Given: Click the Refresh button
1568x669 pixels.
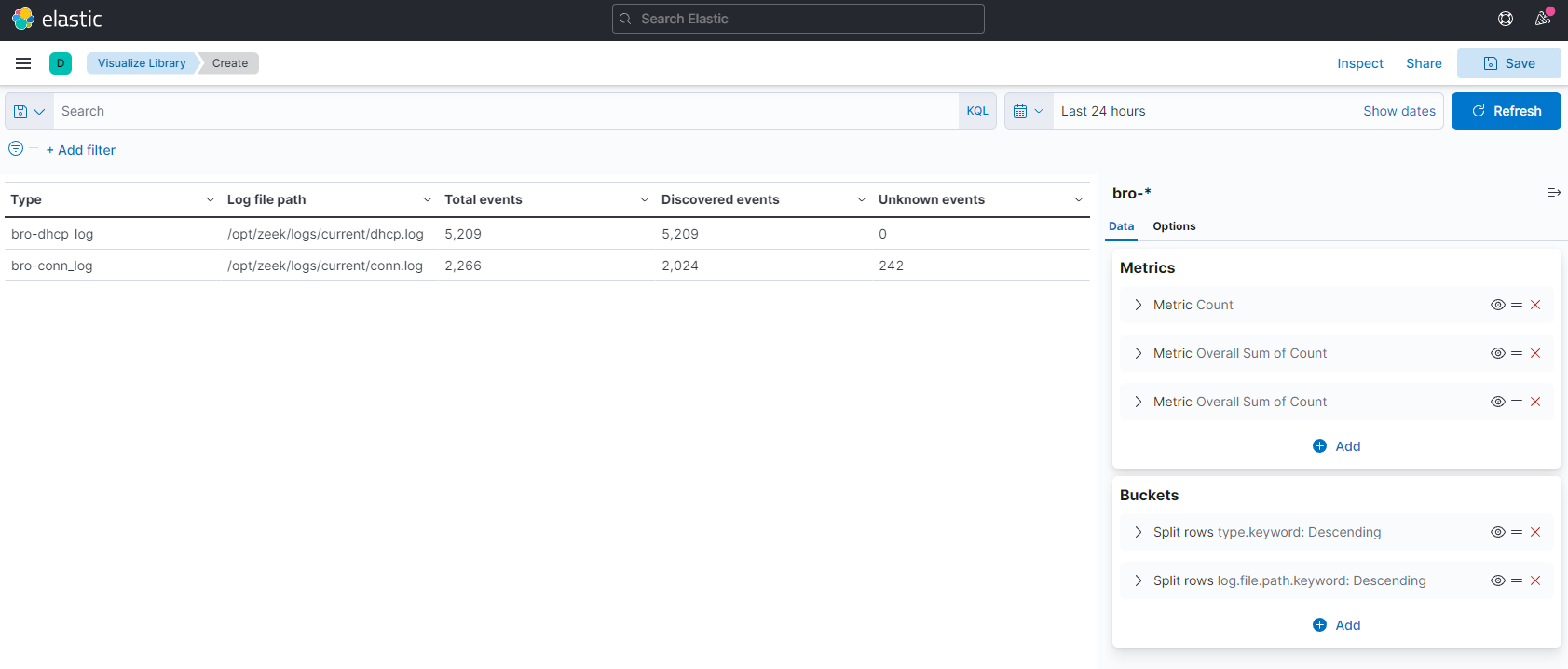Looking at the screenshot, I should coord(1506,111).
